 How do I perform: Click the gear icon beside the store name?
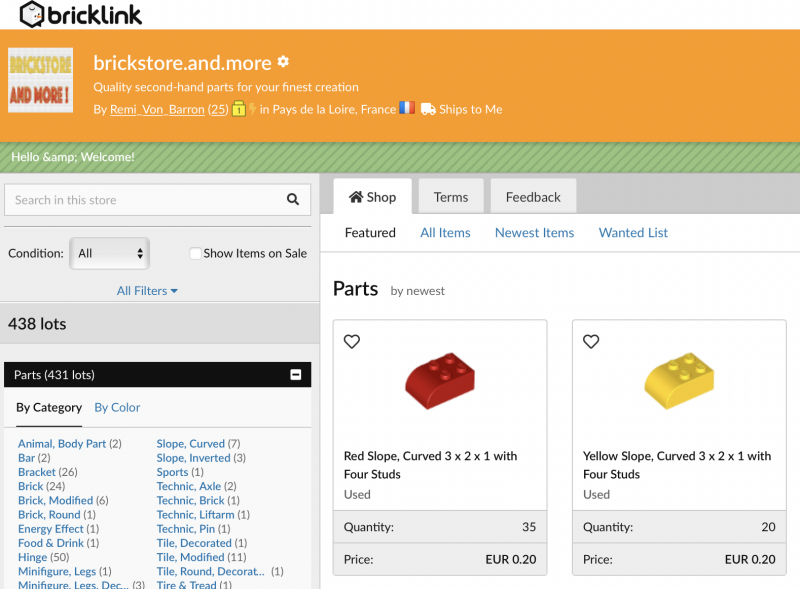283,62
